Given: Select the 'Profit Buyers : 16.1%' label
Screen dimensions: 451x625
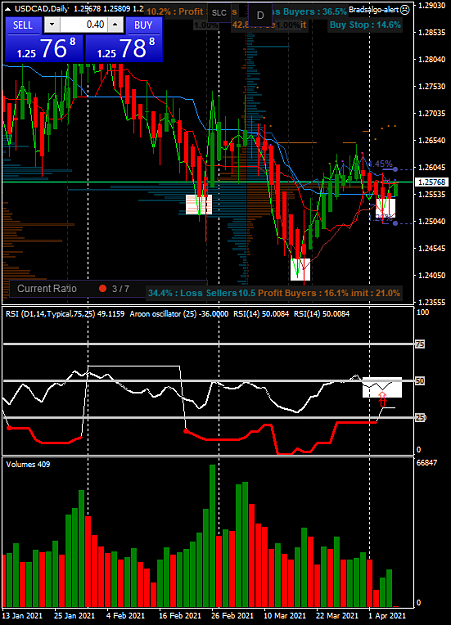Looking at the screenshot, I should click(303, 293).
